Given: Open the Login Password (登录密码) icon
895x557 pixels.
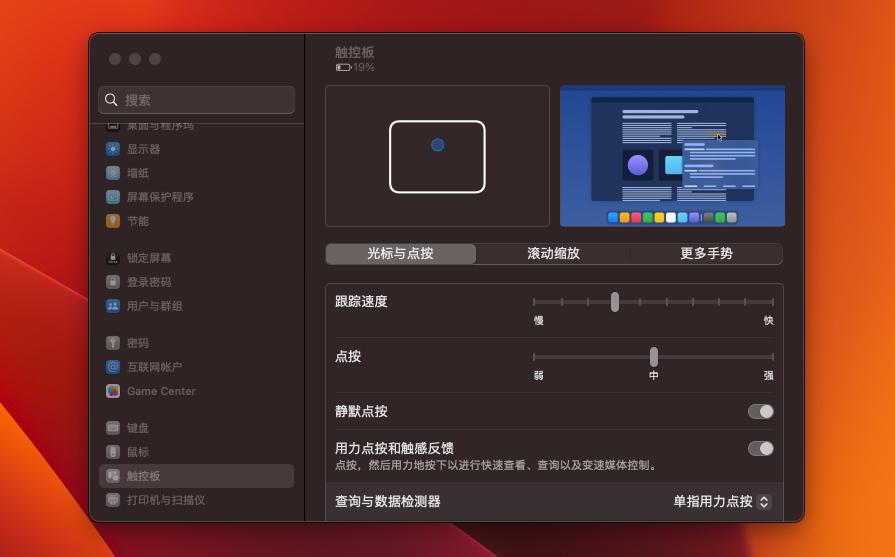Looking at the screenshot, I should 113,282.
